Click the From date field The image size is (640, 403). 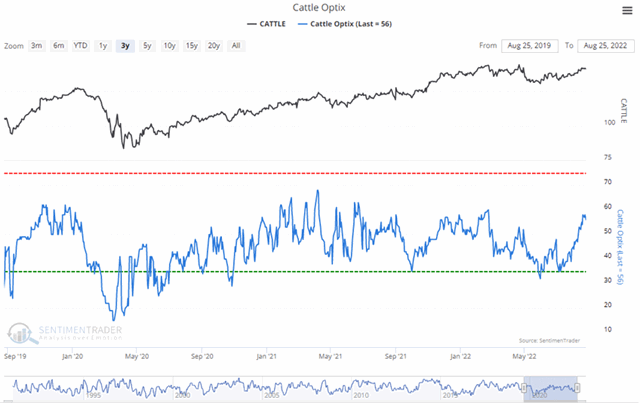tap(530, 46)
